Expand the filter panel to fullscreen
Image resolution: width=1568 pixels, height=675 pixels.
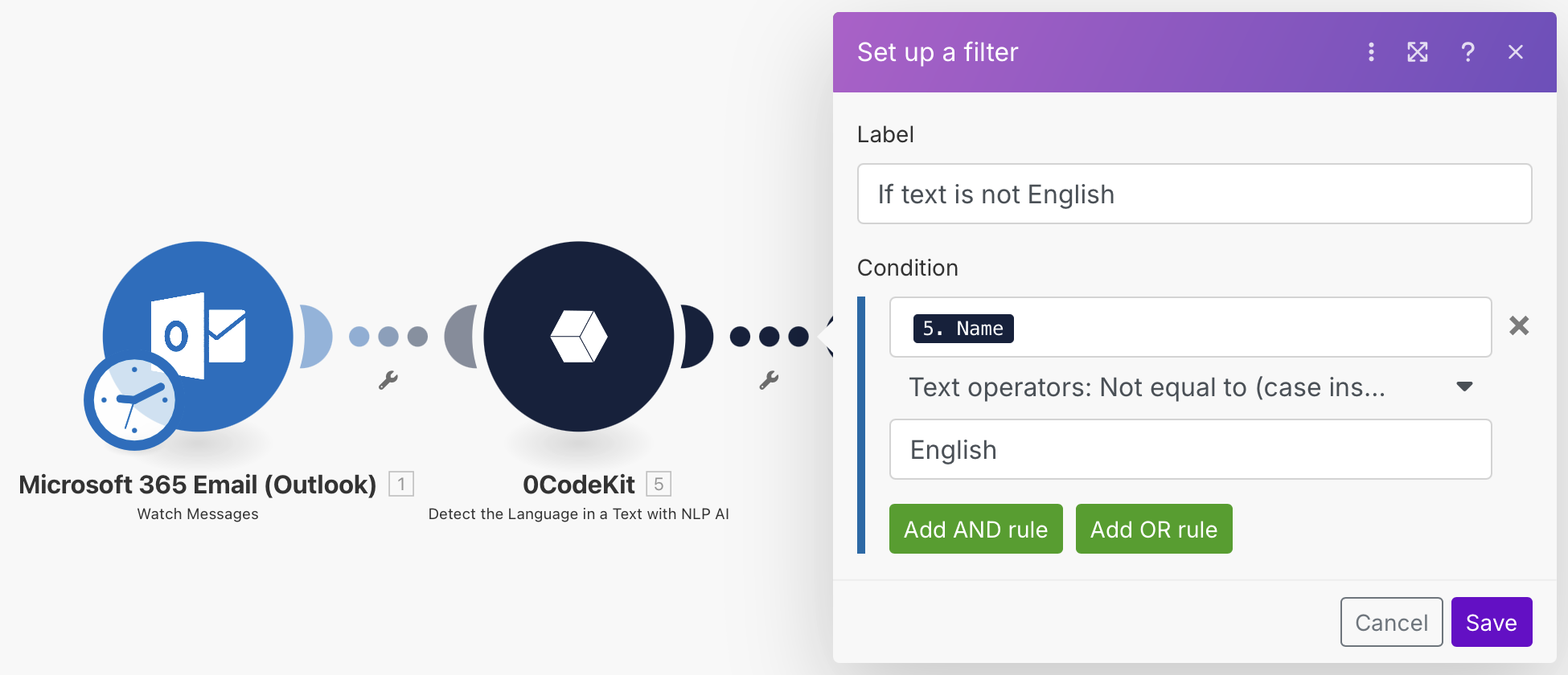pos(1418,52)
